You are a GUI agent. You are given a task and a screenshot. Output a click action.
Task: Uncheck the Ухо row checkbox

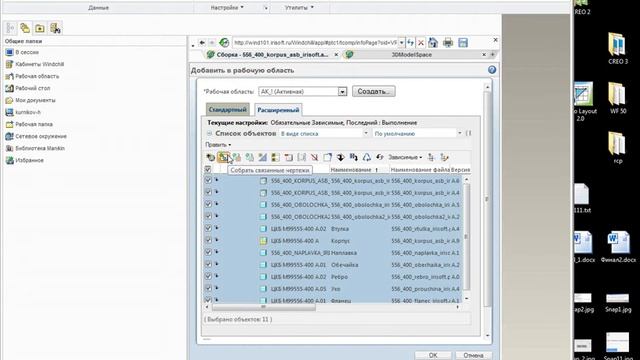coord(208,288)
